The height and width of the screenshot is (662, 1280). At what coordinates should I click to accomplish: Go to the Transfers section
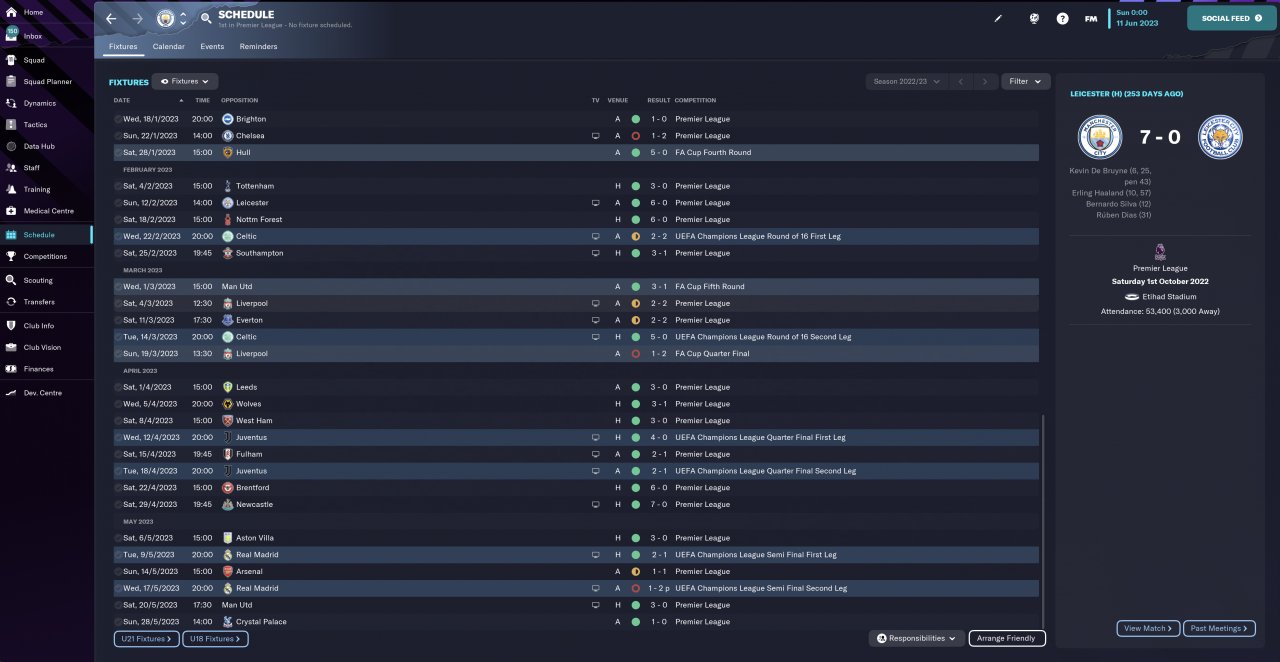pyautogui.click(x=39, y=302)
